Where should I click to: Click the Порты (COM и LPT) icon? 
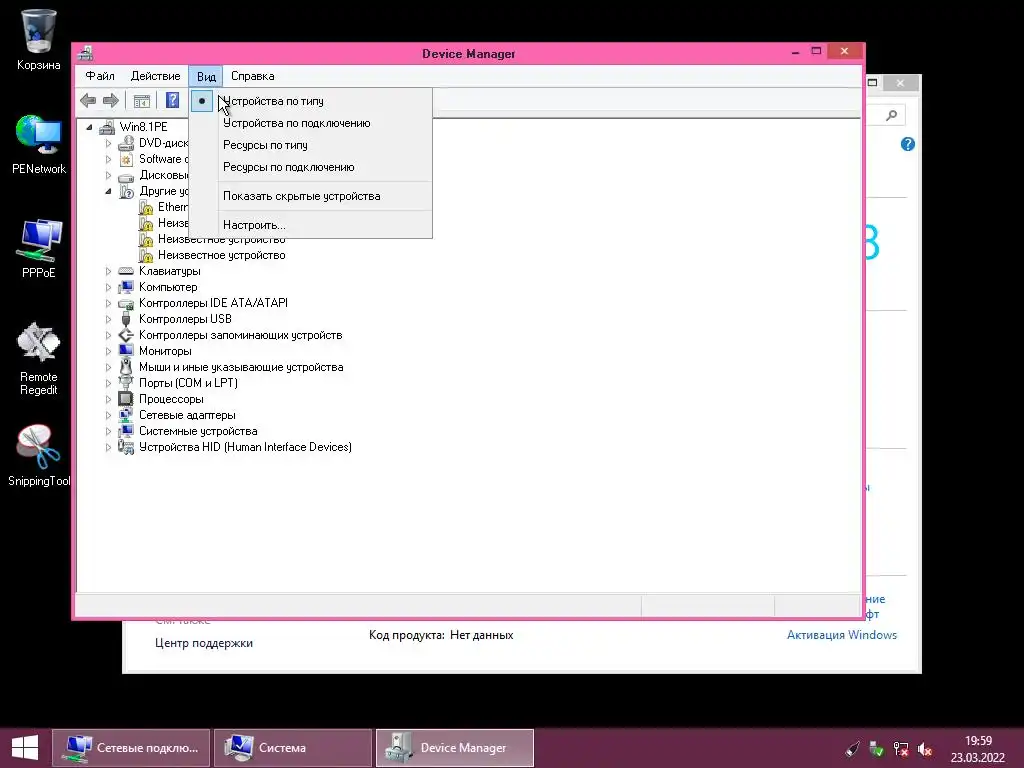(x=126, y=383)
